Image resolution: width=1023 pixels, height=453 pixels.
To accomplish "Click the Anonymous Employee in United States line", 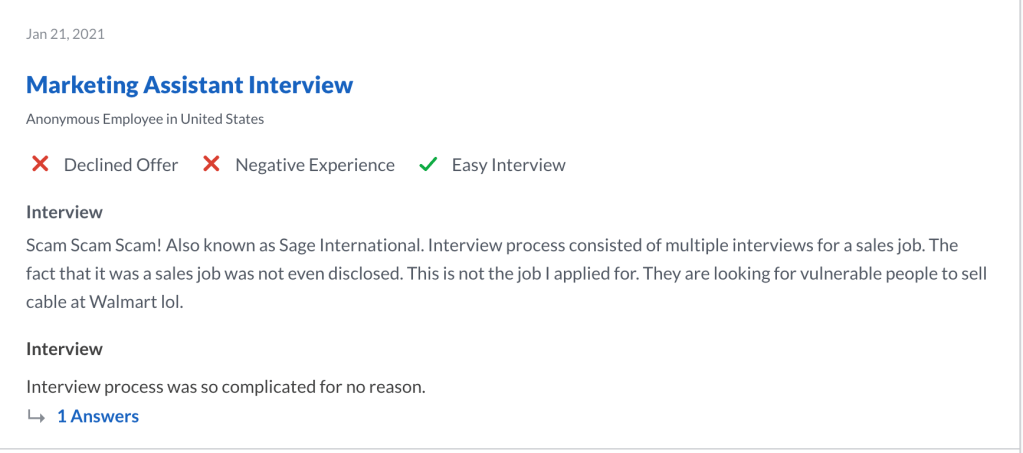I will tap(145, 119).
